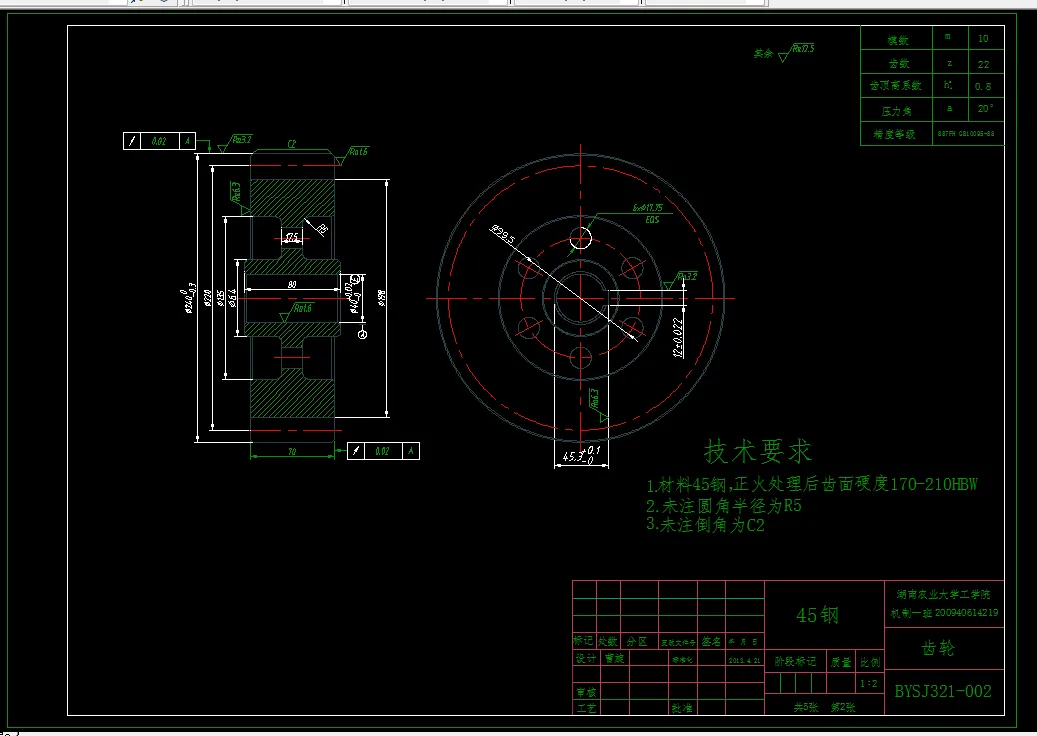Click '齿顶高系数' label in gear table
Image resolution: width=1037 pixels, height=736 pixels.
(895, 85)
